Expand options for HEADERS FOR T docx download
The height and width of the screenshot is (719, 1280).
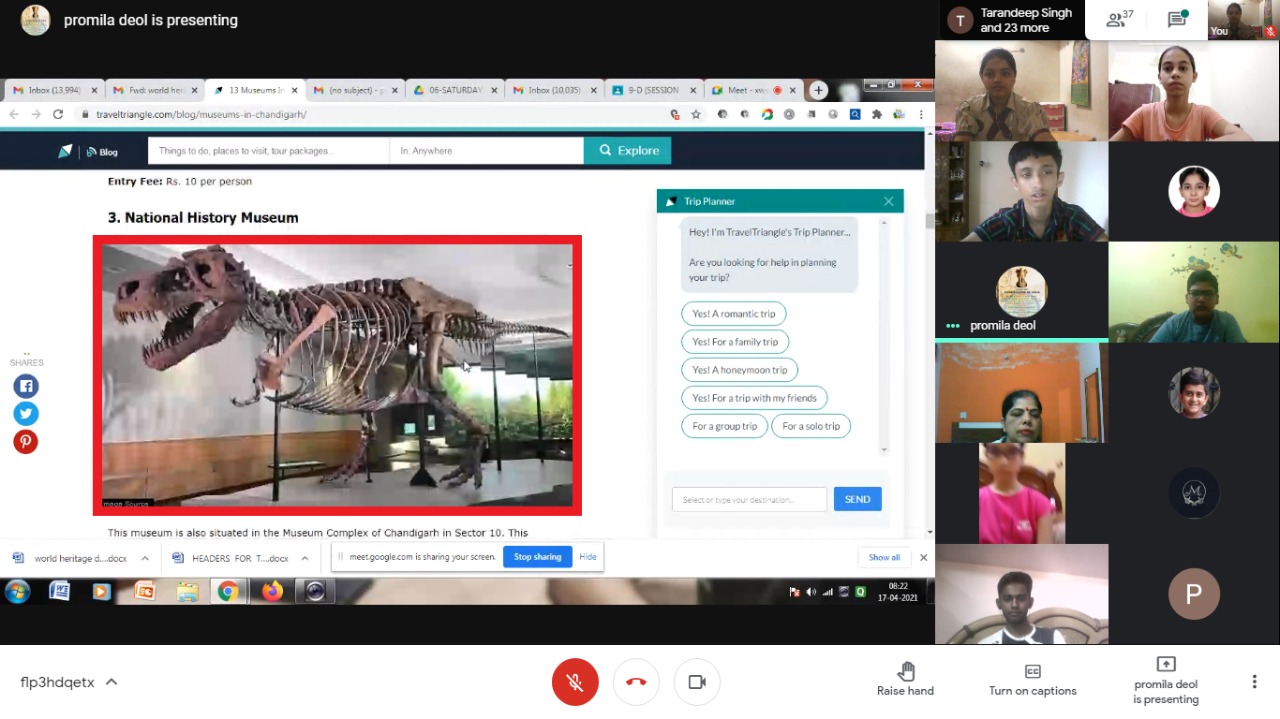[304, 558]
